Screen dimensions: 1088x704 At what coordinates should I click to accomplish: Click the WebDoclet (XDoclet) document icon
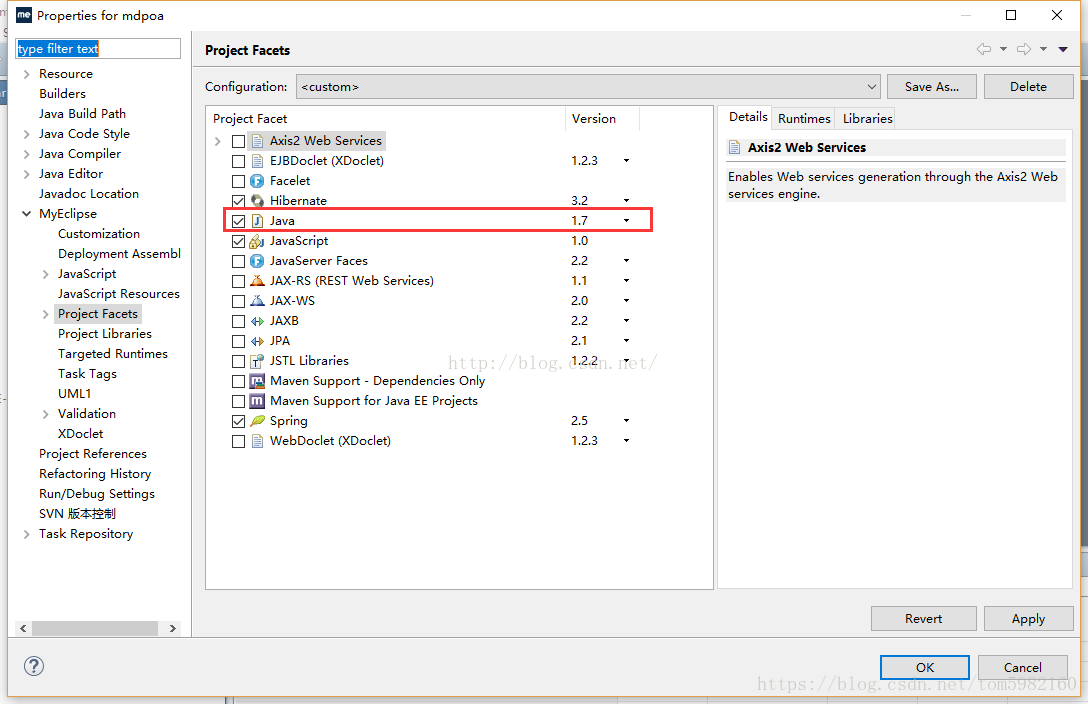[257, 441]
